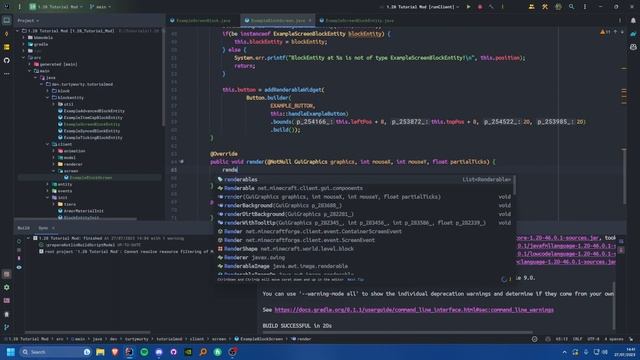The width and height of the screenshot is (640, 360).
Task: Select the Build tab in bottom panel
Action: pyautogui.click(x=24, y=228)
